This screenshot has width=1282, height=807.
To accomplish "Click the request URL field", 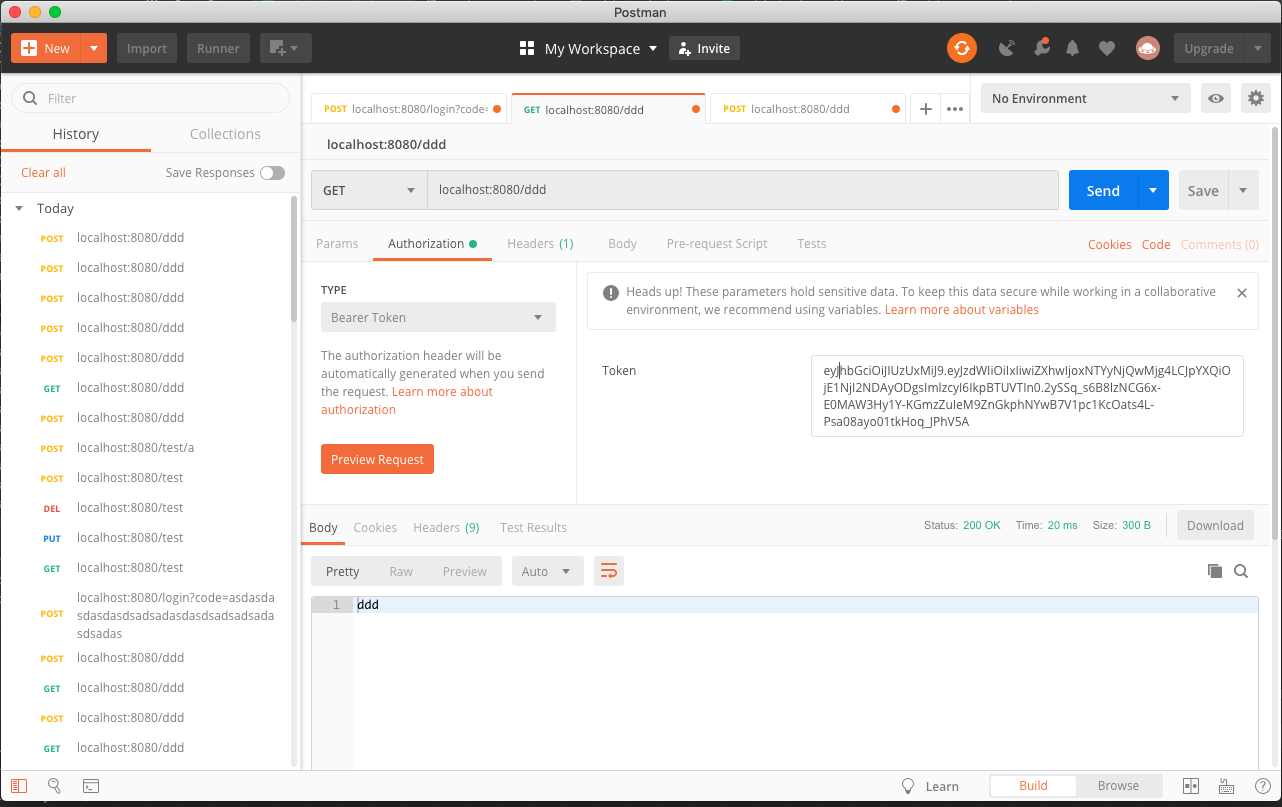I will [743, 190].
